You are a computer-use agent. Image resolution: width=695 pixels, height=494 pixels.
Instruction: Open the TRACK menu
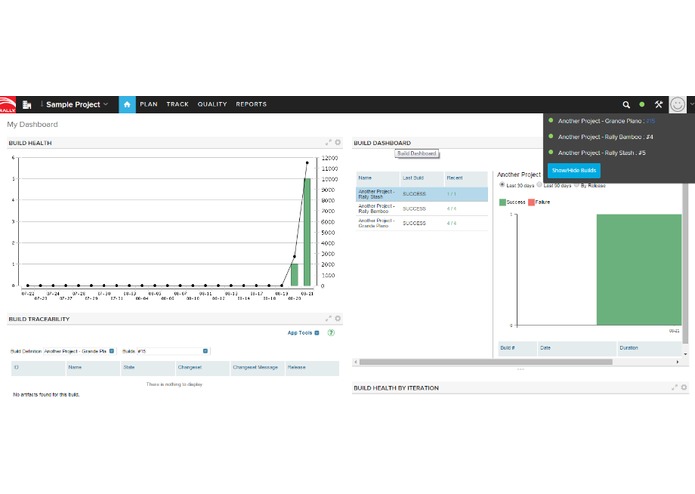point(177,104)
